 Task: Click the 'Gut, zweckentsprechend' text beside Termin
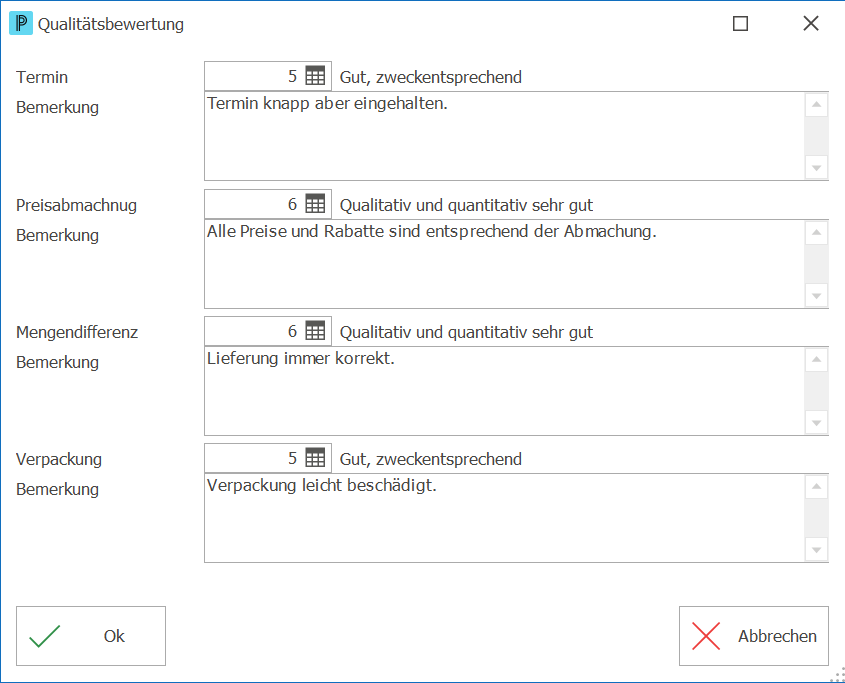(431, 77)
